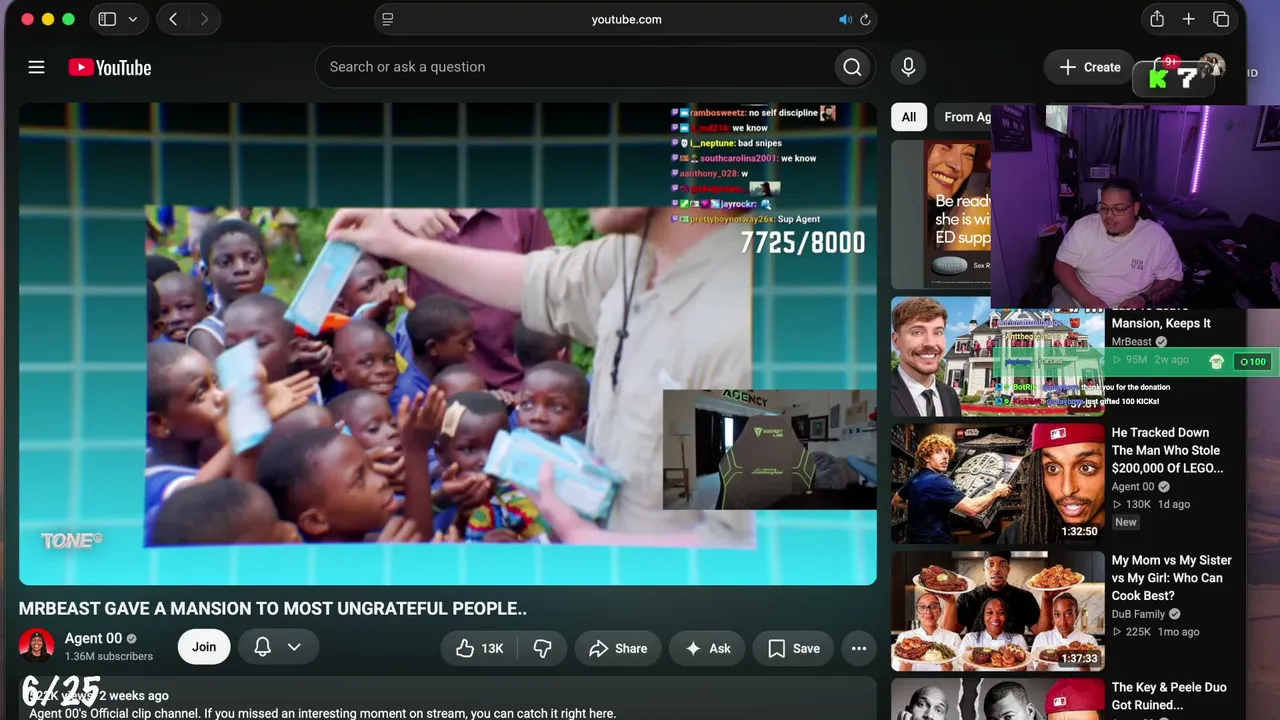
Task: Open the Safari page menu icon in address bar
Action: click(x=388, y=19)
